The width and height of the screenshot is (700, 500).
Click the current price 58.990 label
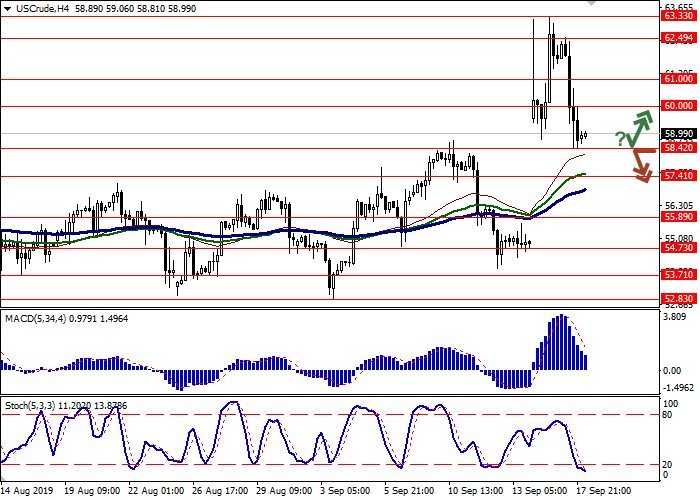[x=678, y=133]
